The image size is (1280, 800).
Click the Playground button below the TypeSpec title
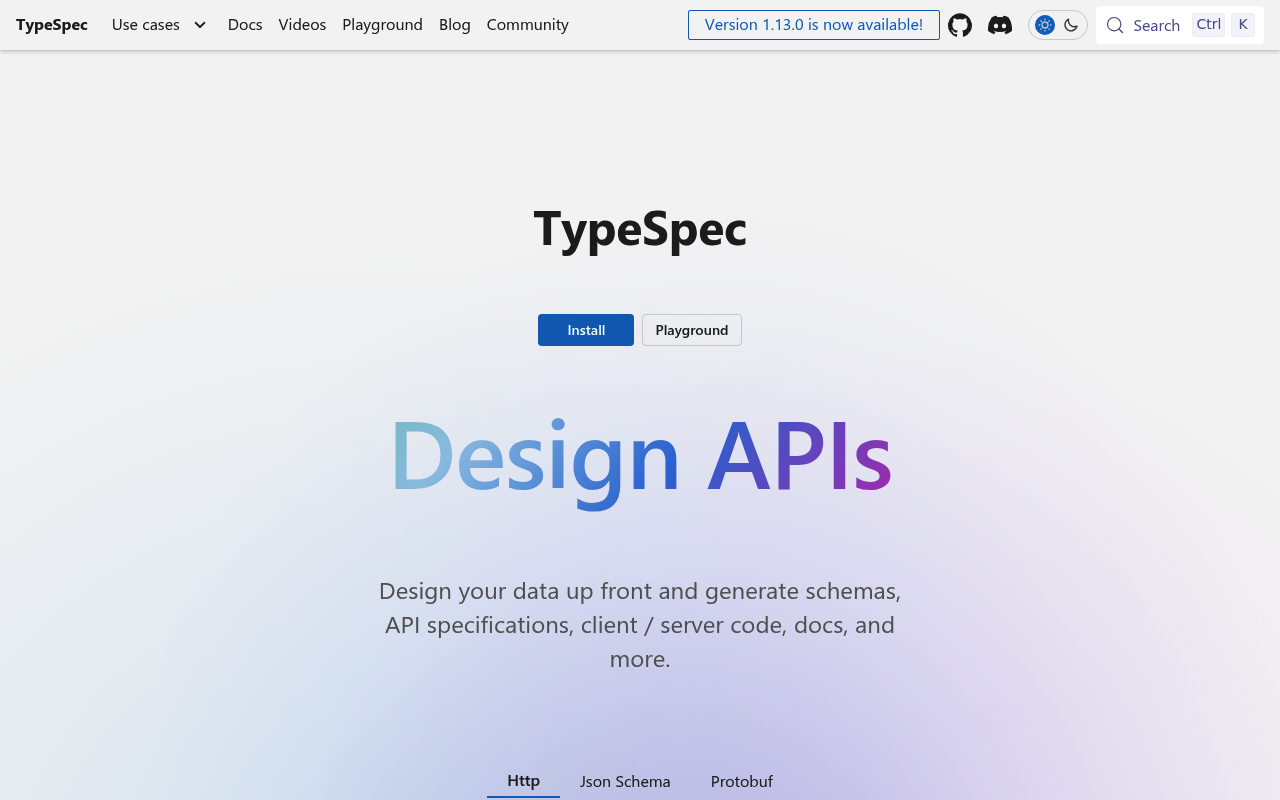point(692,330)
